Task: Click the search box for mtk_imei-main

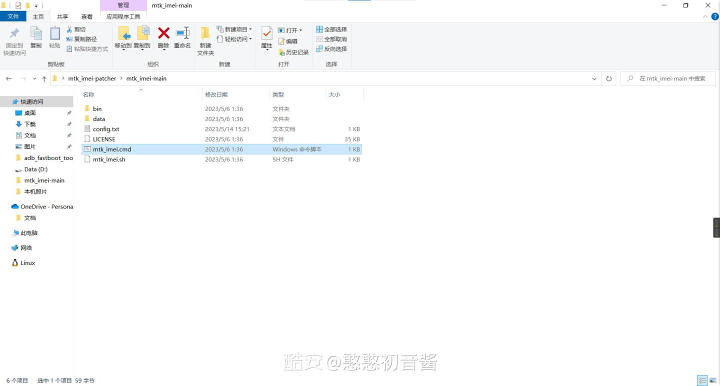Action: tap(668, 78)
